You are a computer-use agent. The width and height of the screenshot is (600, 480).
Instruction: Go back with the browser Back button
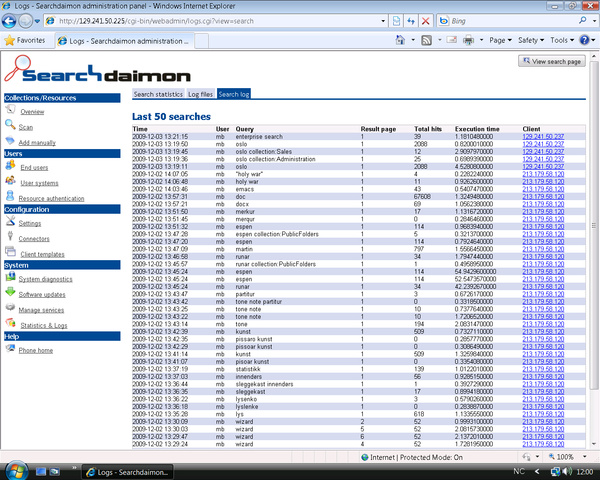coord(9,21)
